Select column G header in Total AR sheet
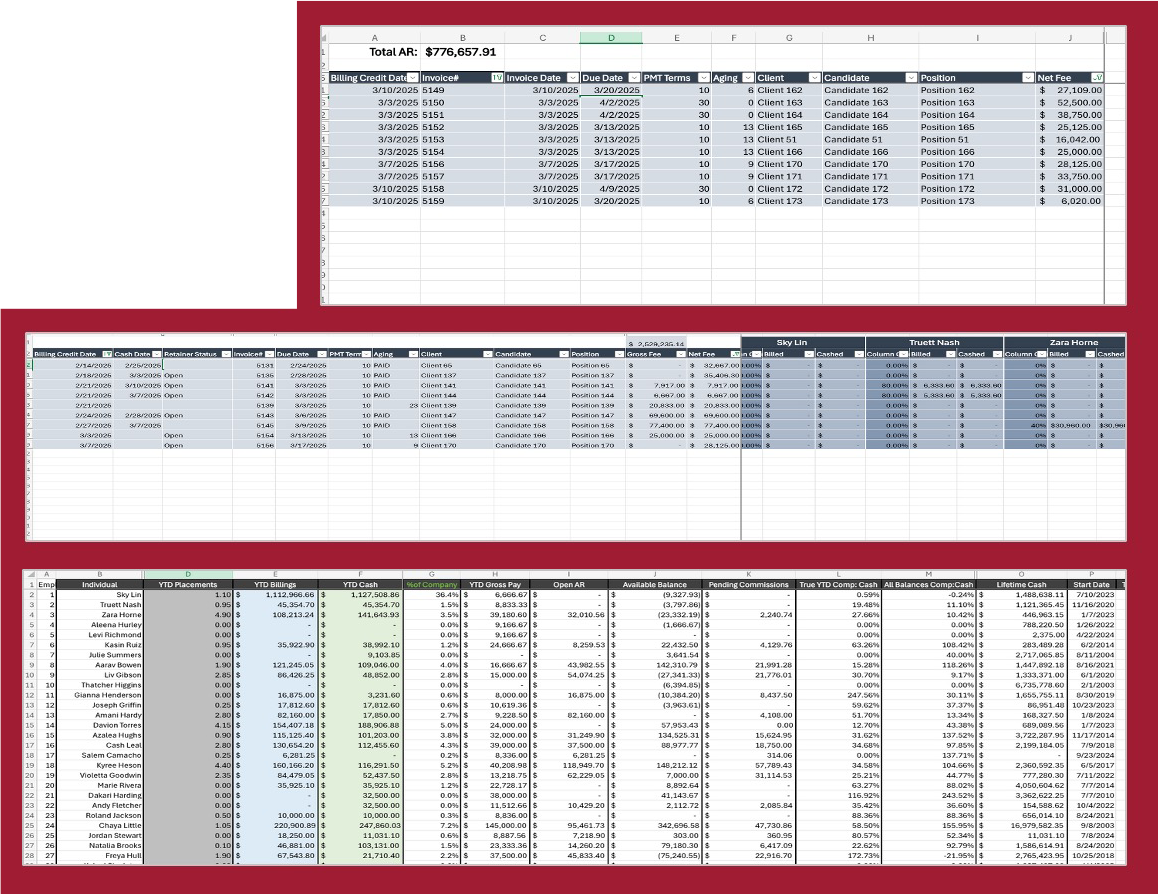Image resolution: width=1158 pixels, height=894 pixels. point(789,38)
